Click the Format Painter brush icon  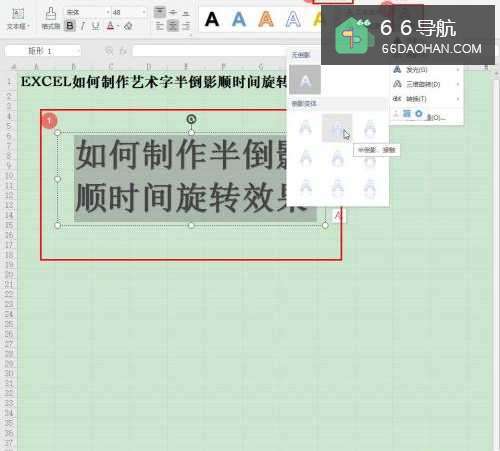[x=51, y=18]
